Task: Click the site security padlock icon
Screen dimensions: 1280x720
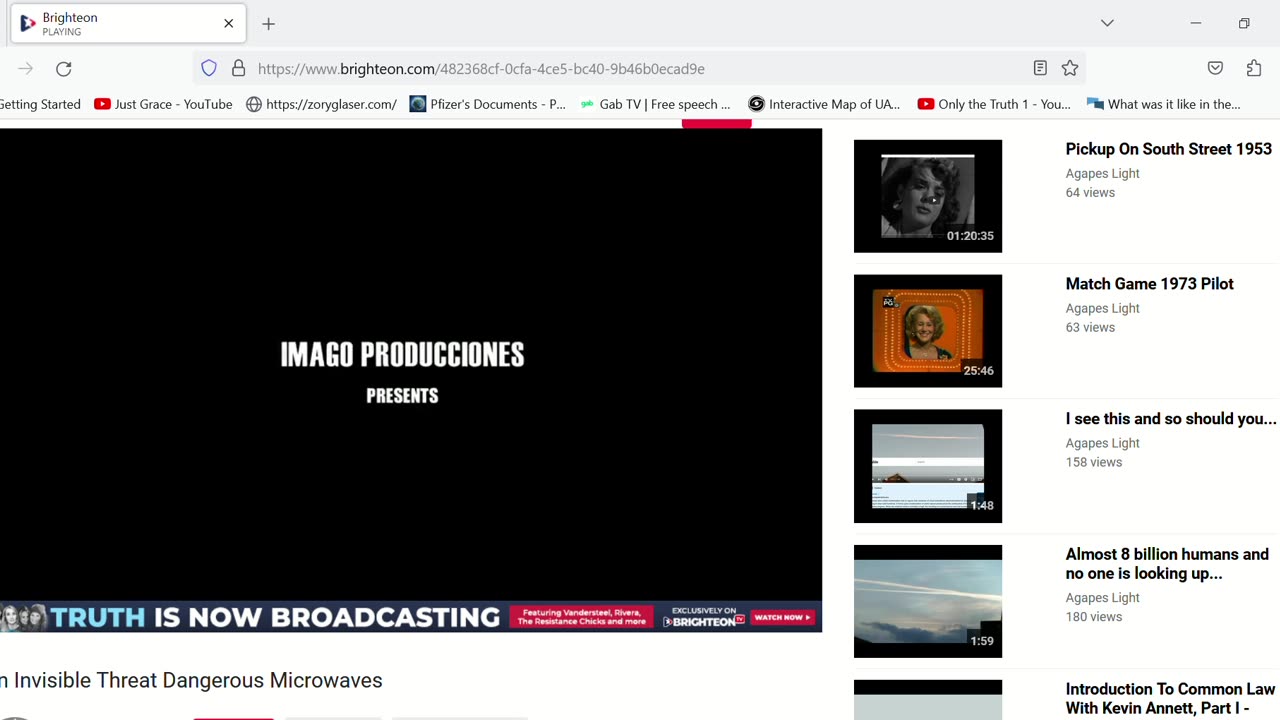Action: tap(238, 68)
